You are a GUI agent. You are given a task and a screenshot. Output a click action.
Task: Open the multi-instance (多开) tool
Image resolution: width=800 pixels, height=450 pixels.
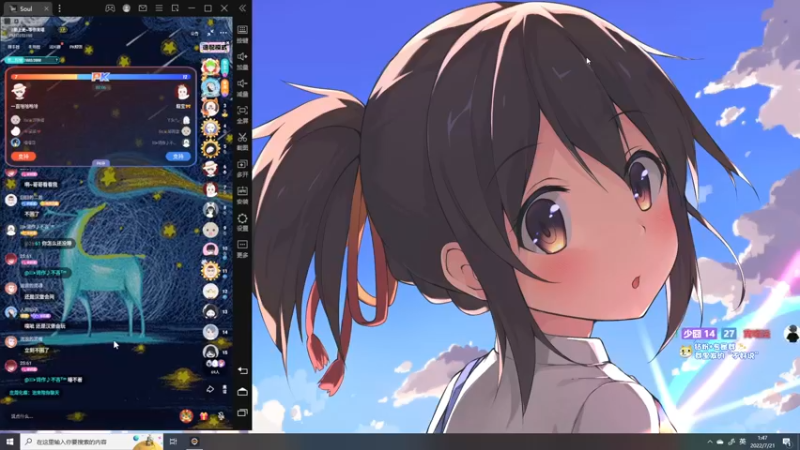[242, 168]
